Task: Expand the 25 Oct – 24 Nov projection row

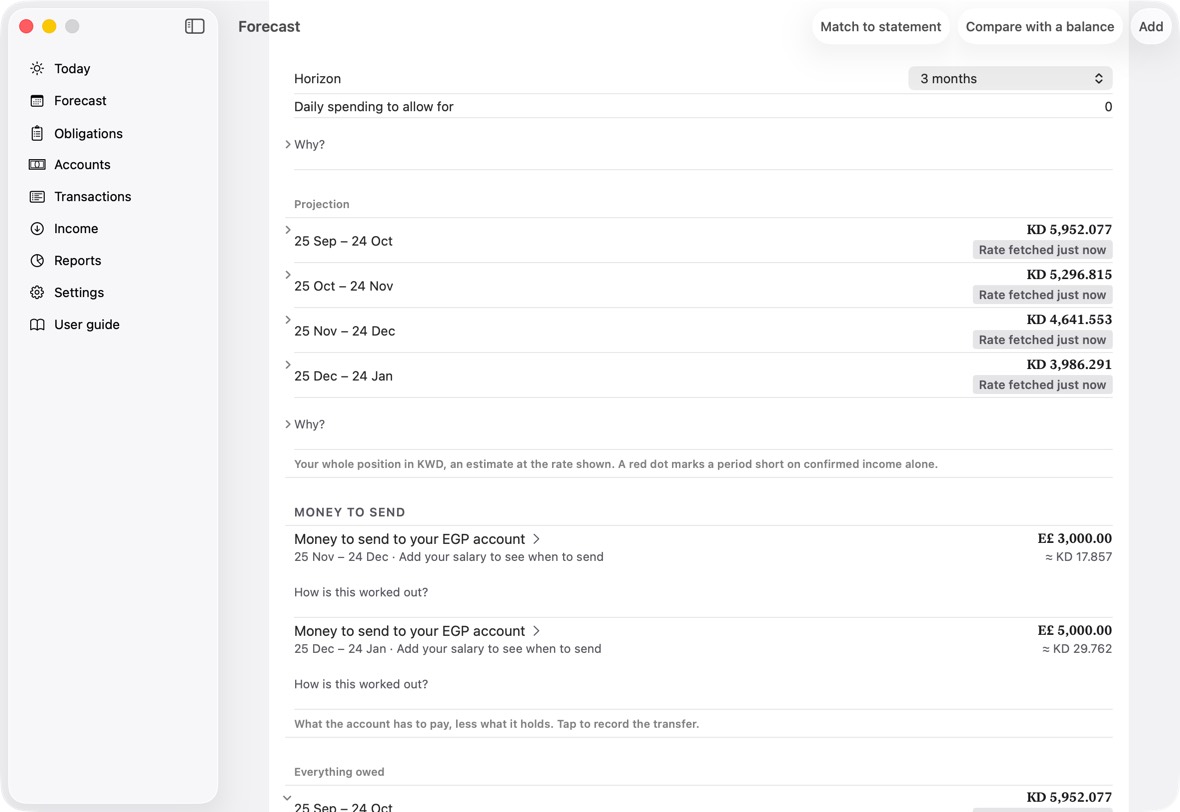Action: click(x=288, y=275)
